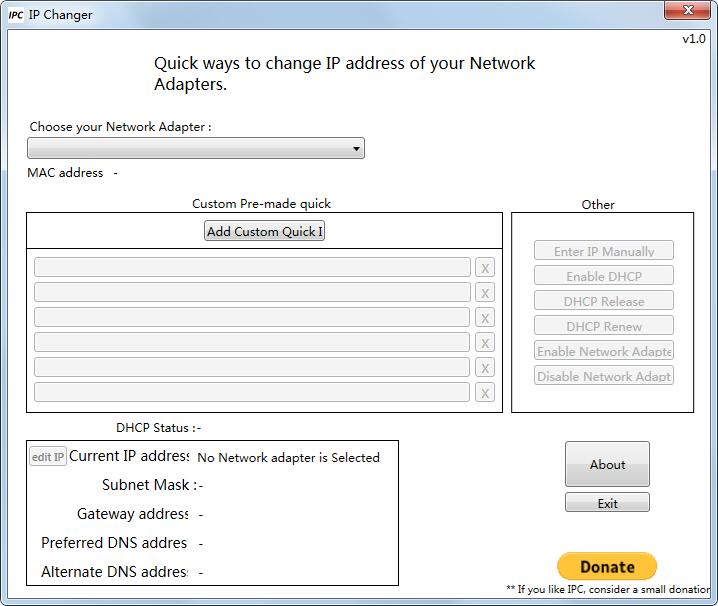Clear the fifth quick IP slot
This screenshot has height=606, width=718.
pos(485,368)
